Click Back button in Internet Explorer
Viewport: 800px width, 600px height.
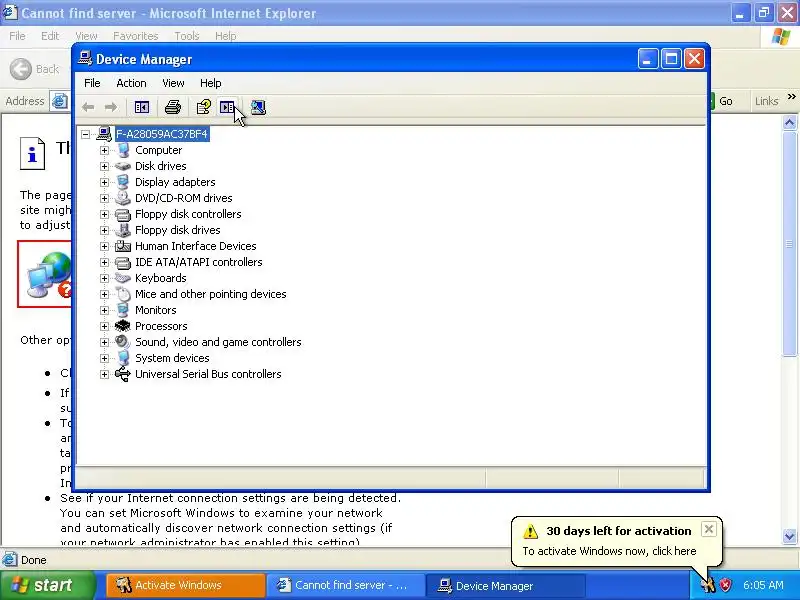(36, 69)
